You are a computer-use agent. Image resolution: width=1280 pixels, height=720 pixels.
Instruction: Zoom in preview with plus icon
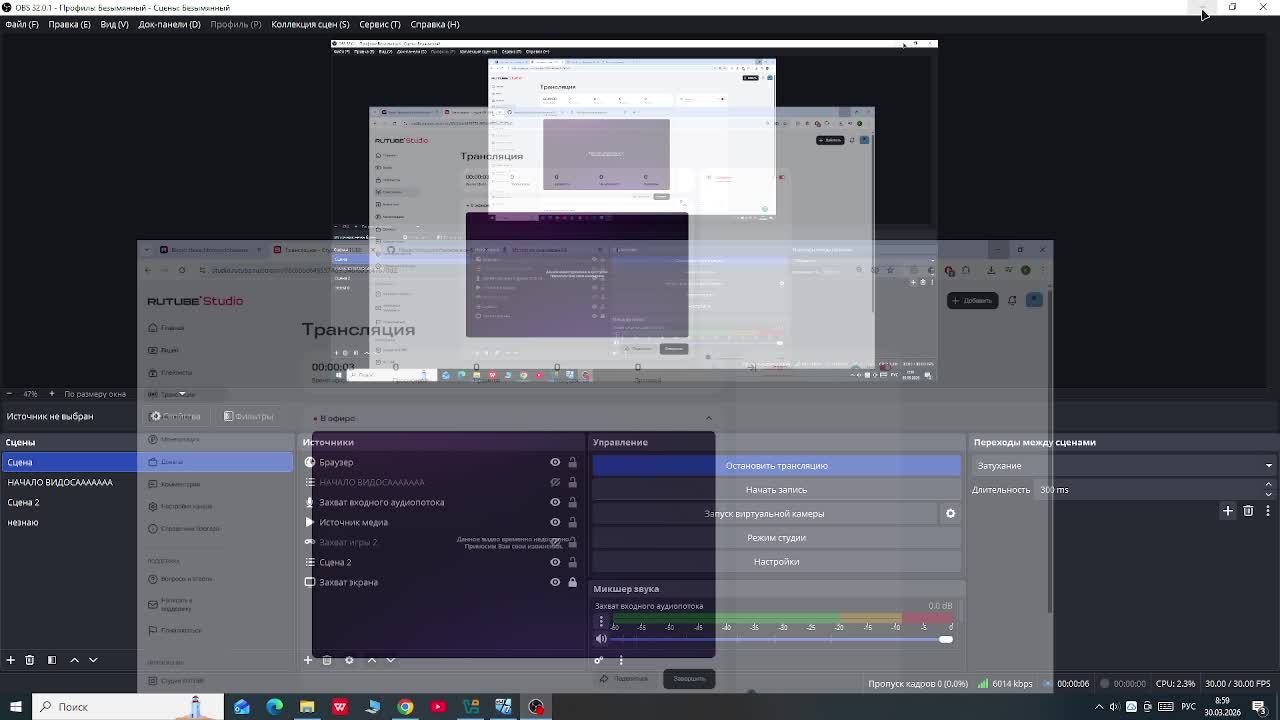[x=52, y=394]
